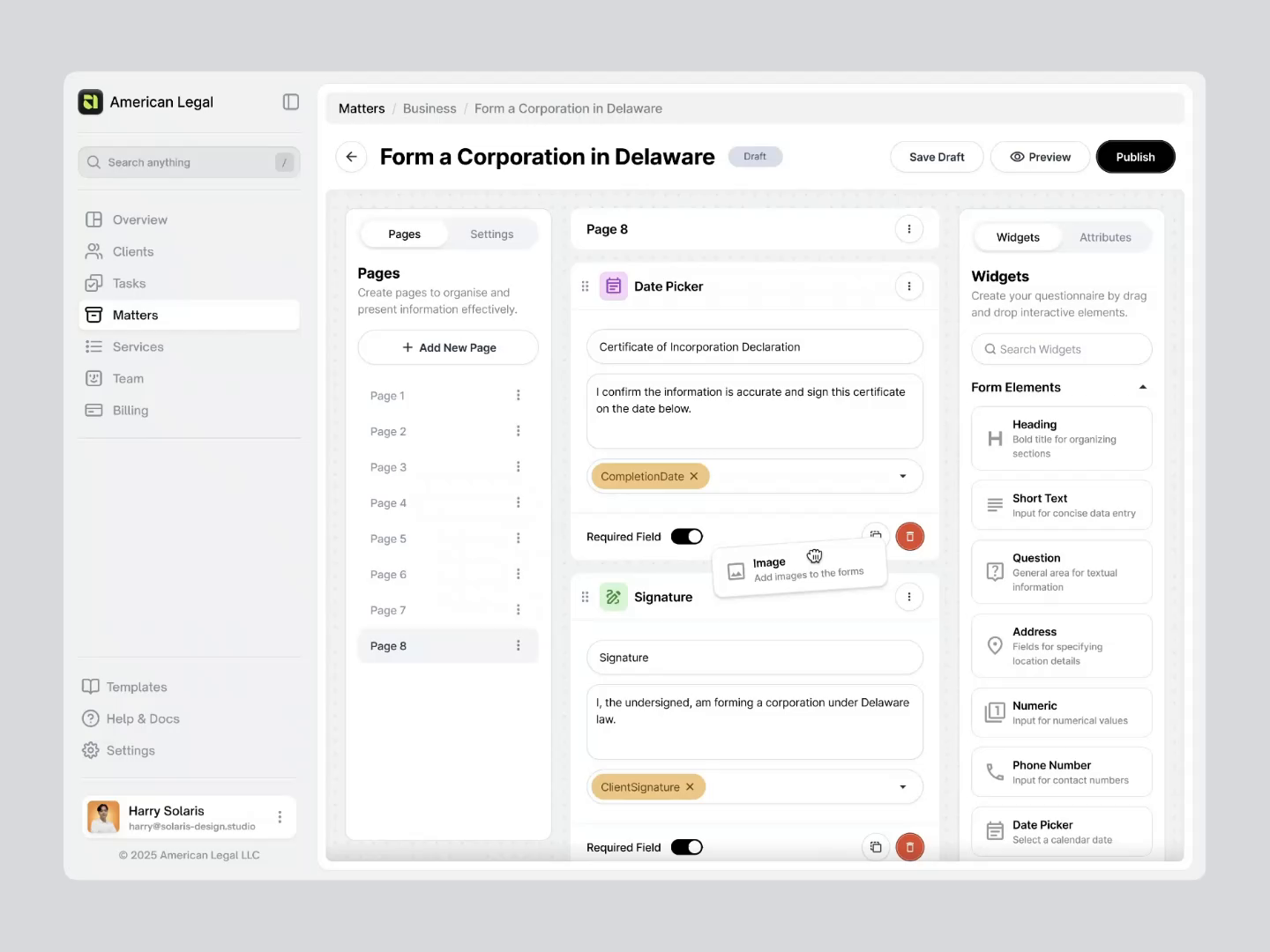Open Page 7 more options
This screenshot has height=952, width=1270.
[x=519, y=610]
